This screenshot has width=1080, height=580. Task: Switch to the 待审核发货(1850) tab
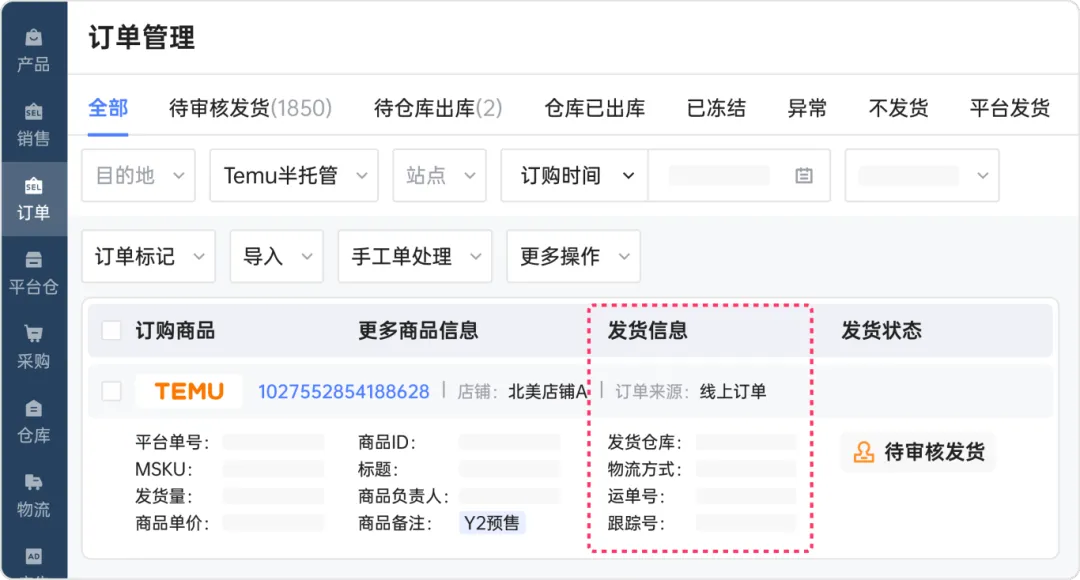click(x=251, y=108)
